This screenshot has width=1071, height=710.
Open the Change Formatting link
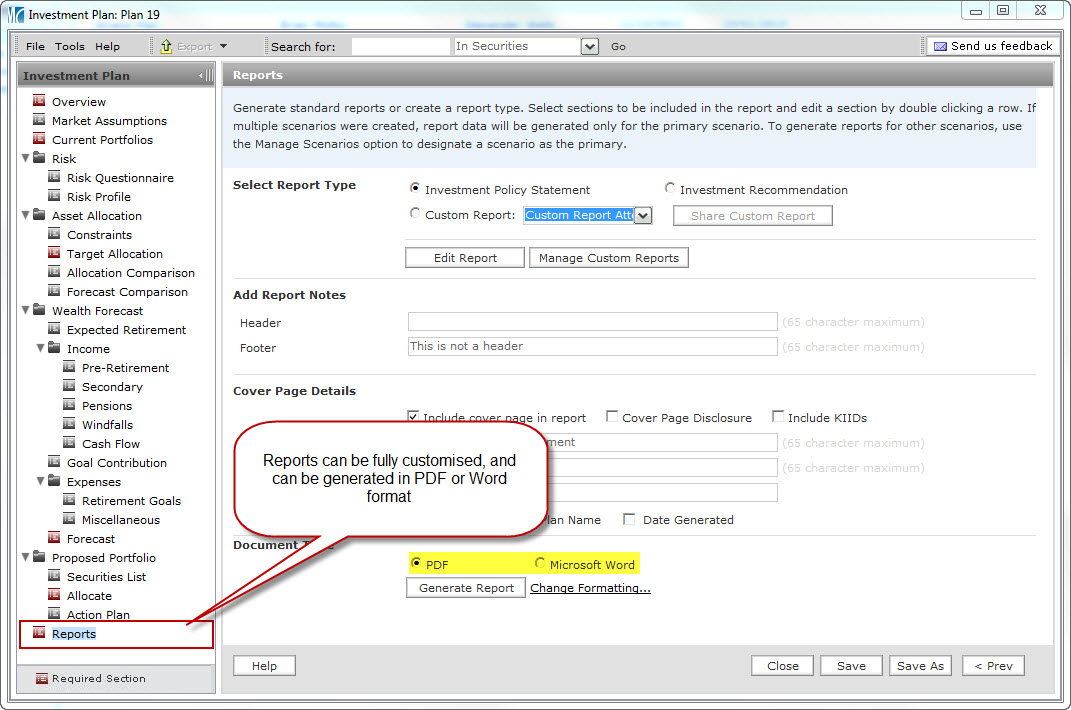[x=590, y=588]
